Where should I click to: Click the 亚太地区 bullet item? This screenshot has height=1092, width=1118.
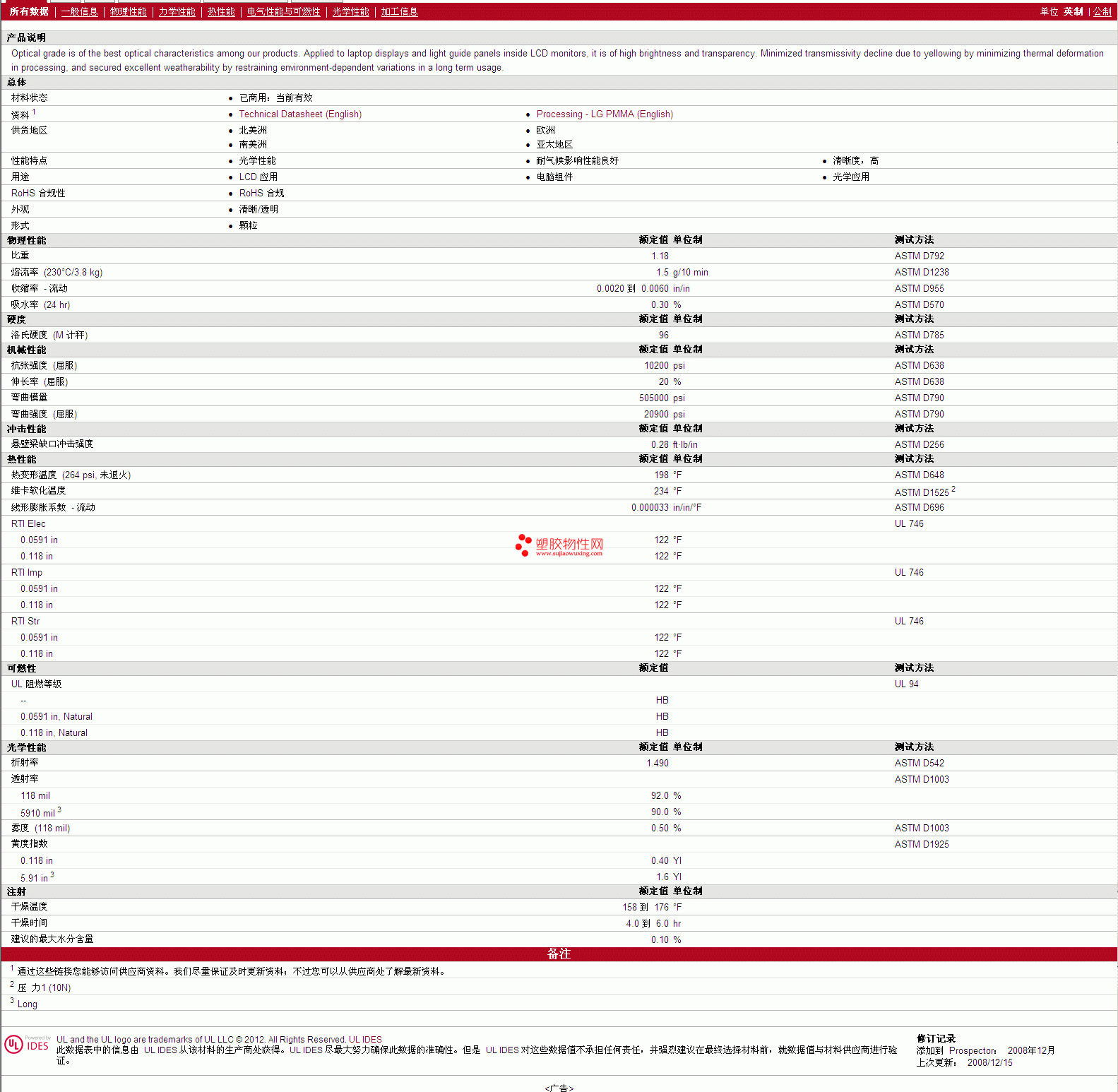(x=554, y=145)
